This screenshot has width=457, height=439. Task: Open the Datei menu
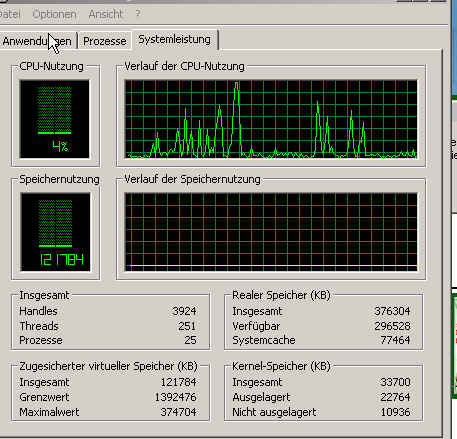tap(9, 14)
